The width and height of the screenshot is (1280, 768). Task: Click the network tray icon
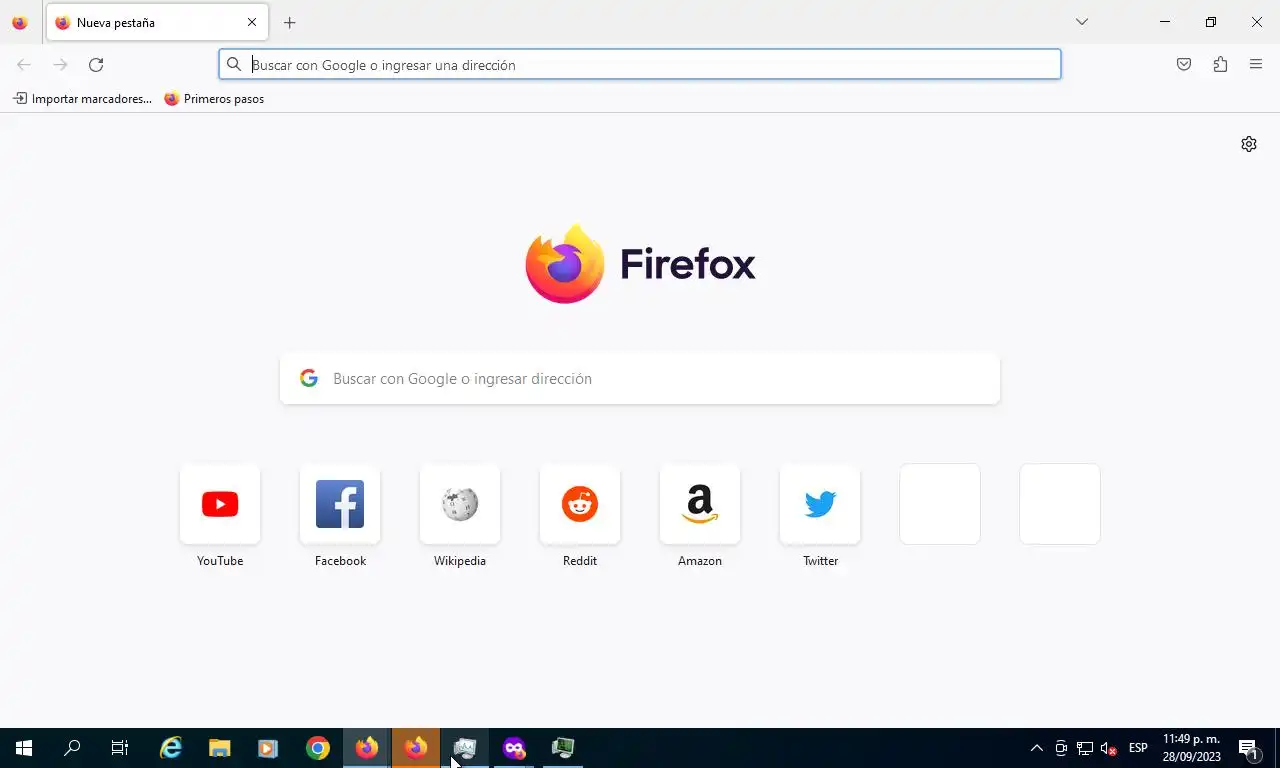point(1085,748)
